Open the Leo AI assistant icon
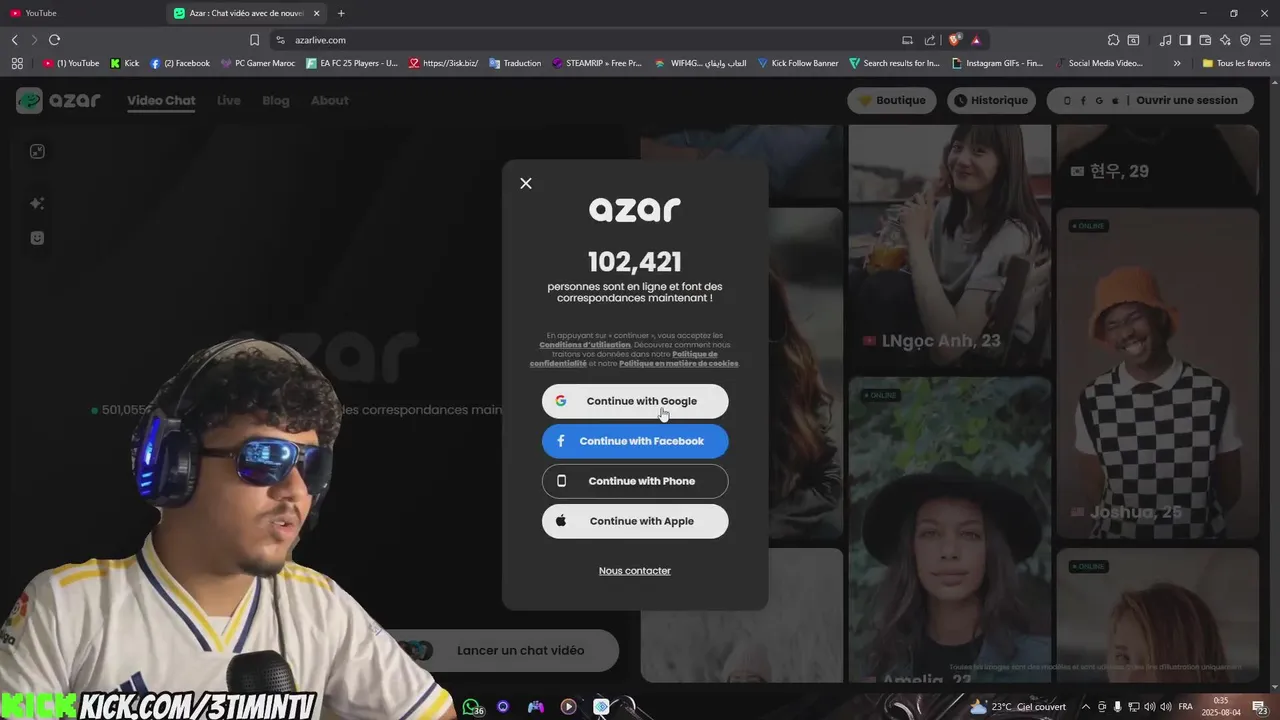This screenshot has width=1280, height=720. click(1225, 40)
